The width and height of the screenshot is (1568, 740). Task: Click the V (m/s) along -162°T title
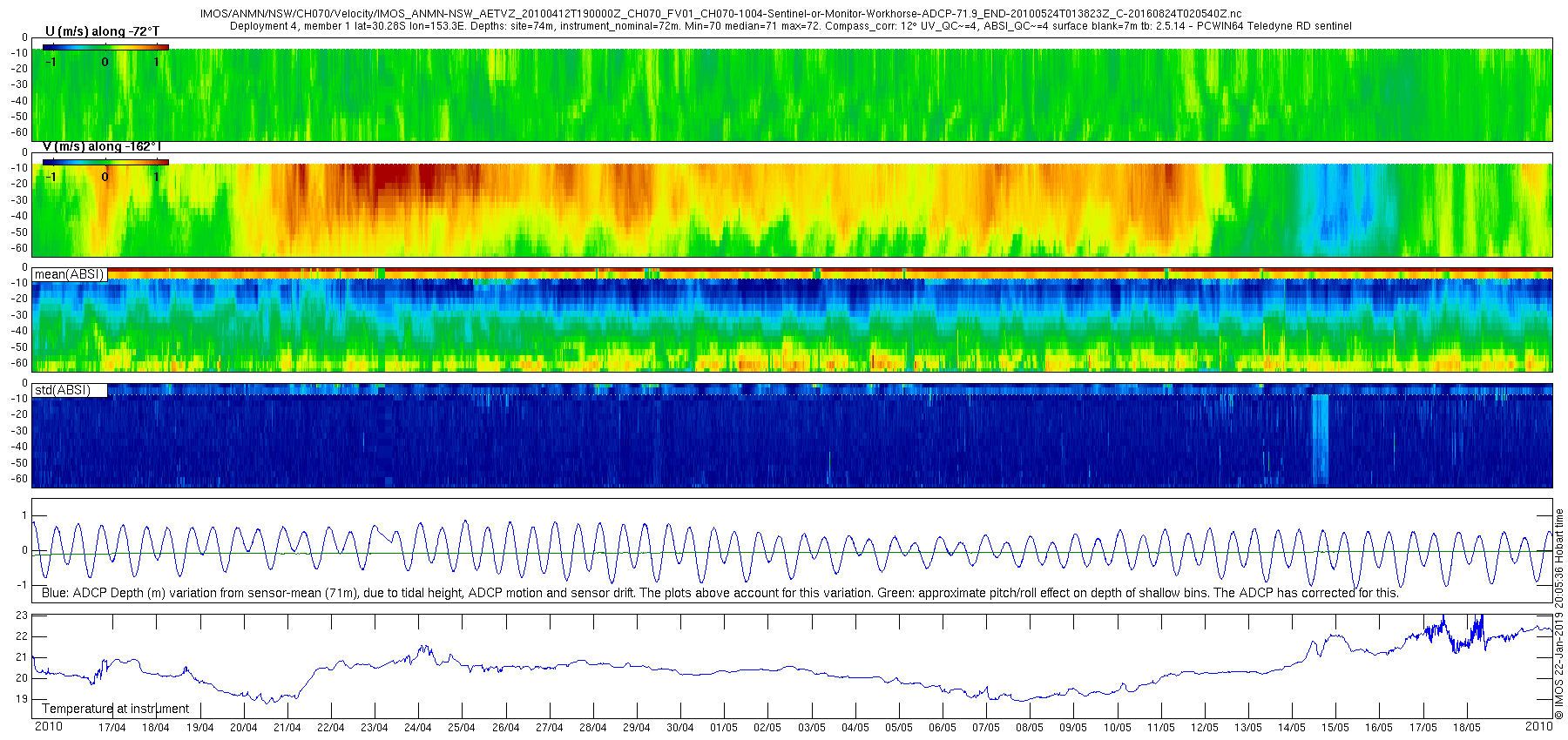click(103, 146)
